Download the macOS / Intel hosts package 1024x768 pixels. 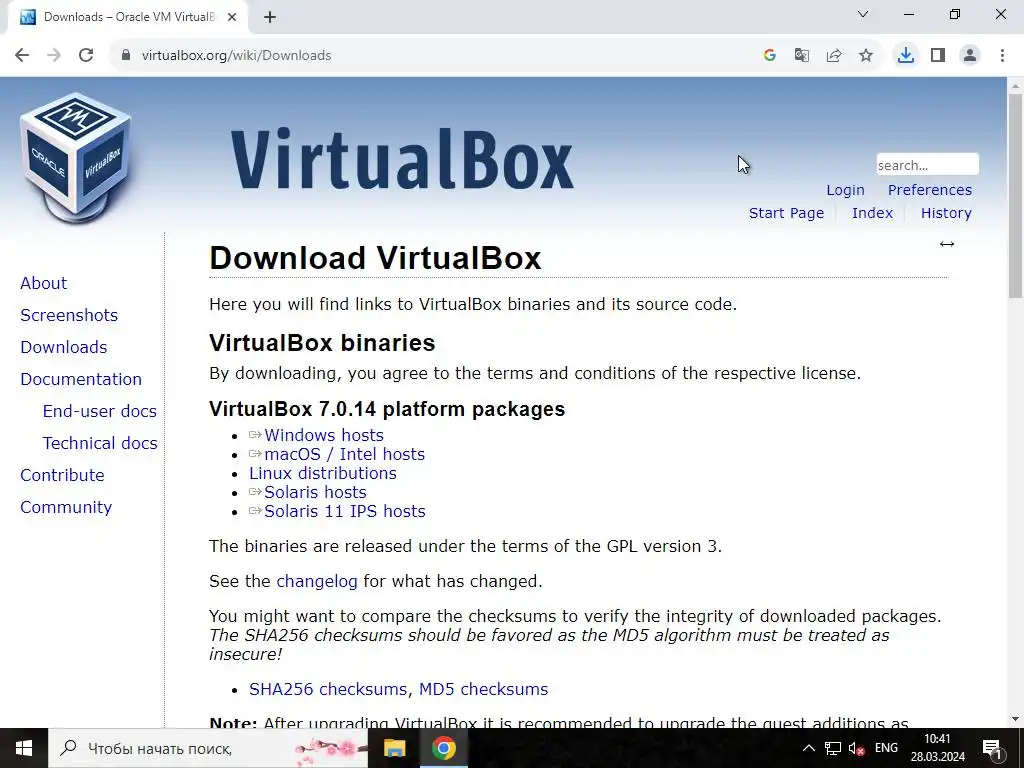[x=344, y=455]
